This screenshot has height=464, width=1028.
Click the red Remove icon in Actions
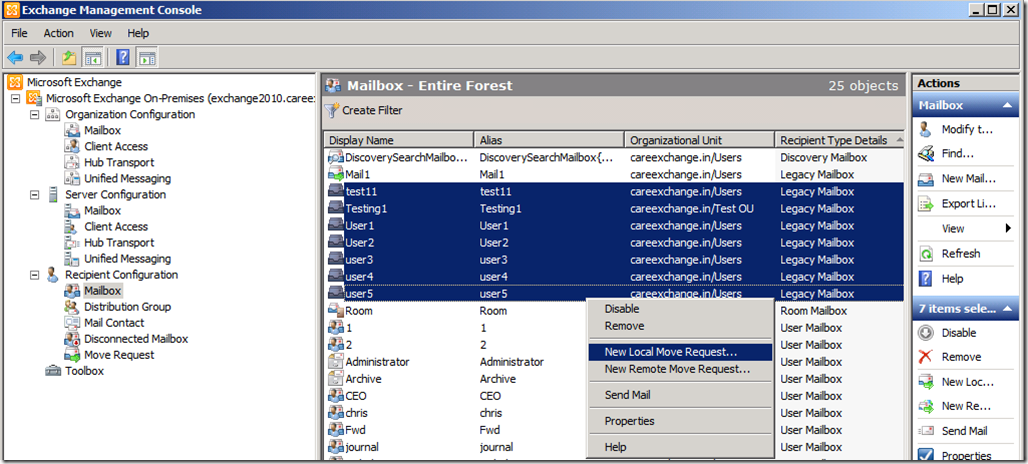926,357
